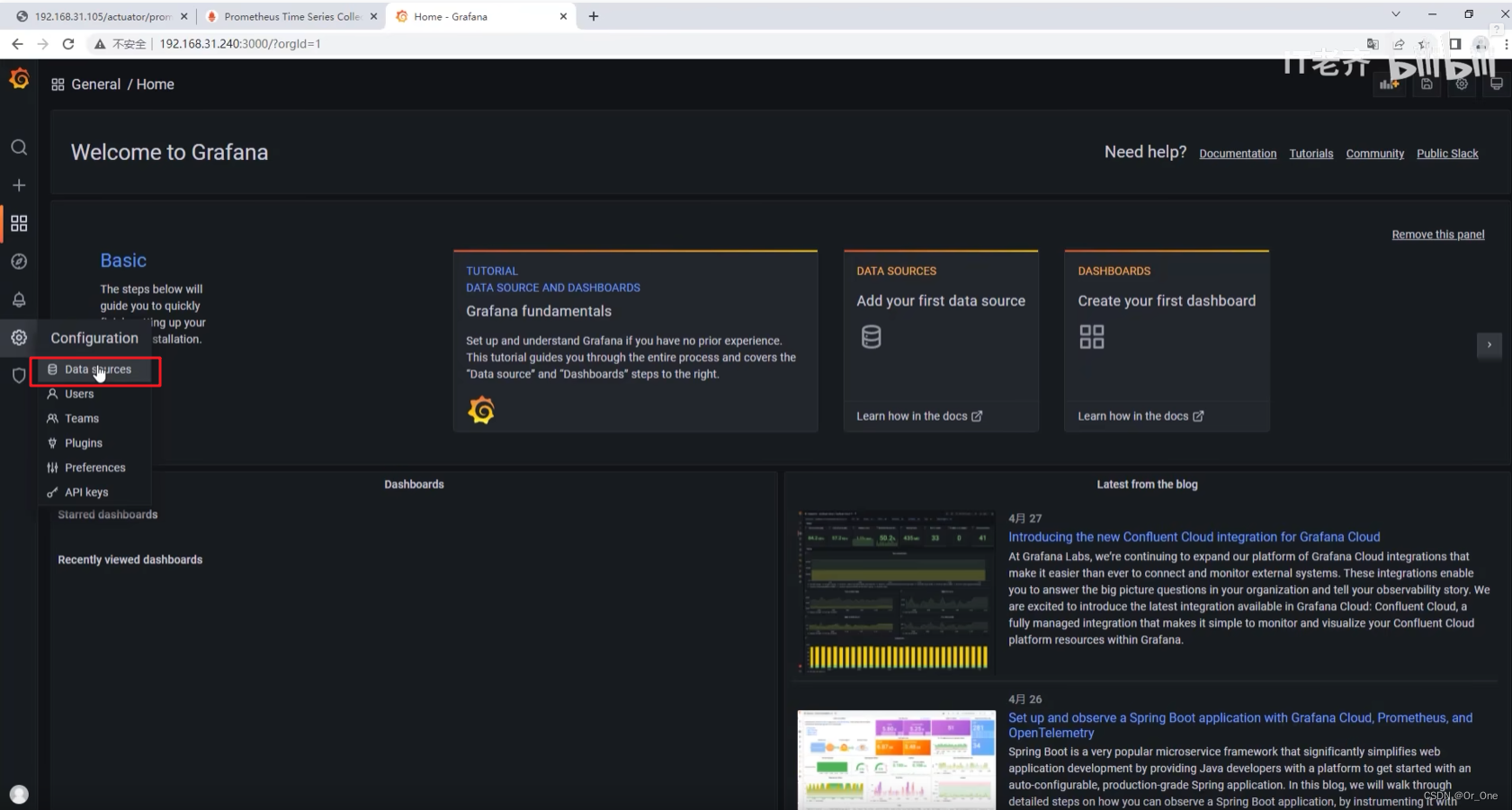
Task: Click the Home breadcrumb
Action: [x=156, y=85]
